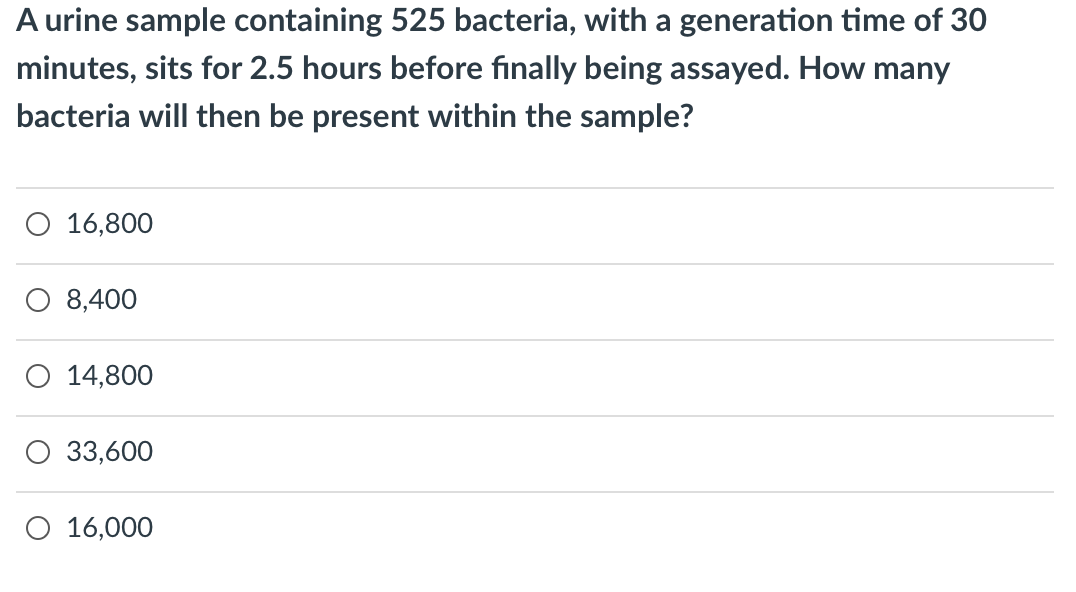This screenshot has height=592, width=1076.
Task: Click the 14,800 answer label text
Action: click(x=110, y=376)
